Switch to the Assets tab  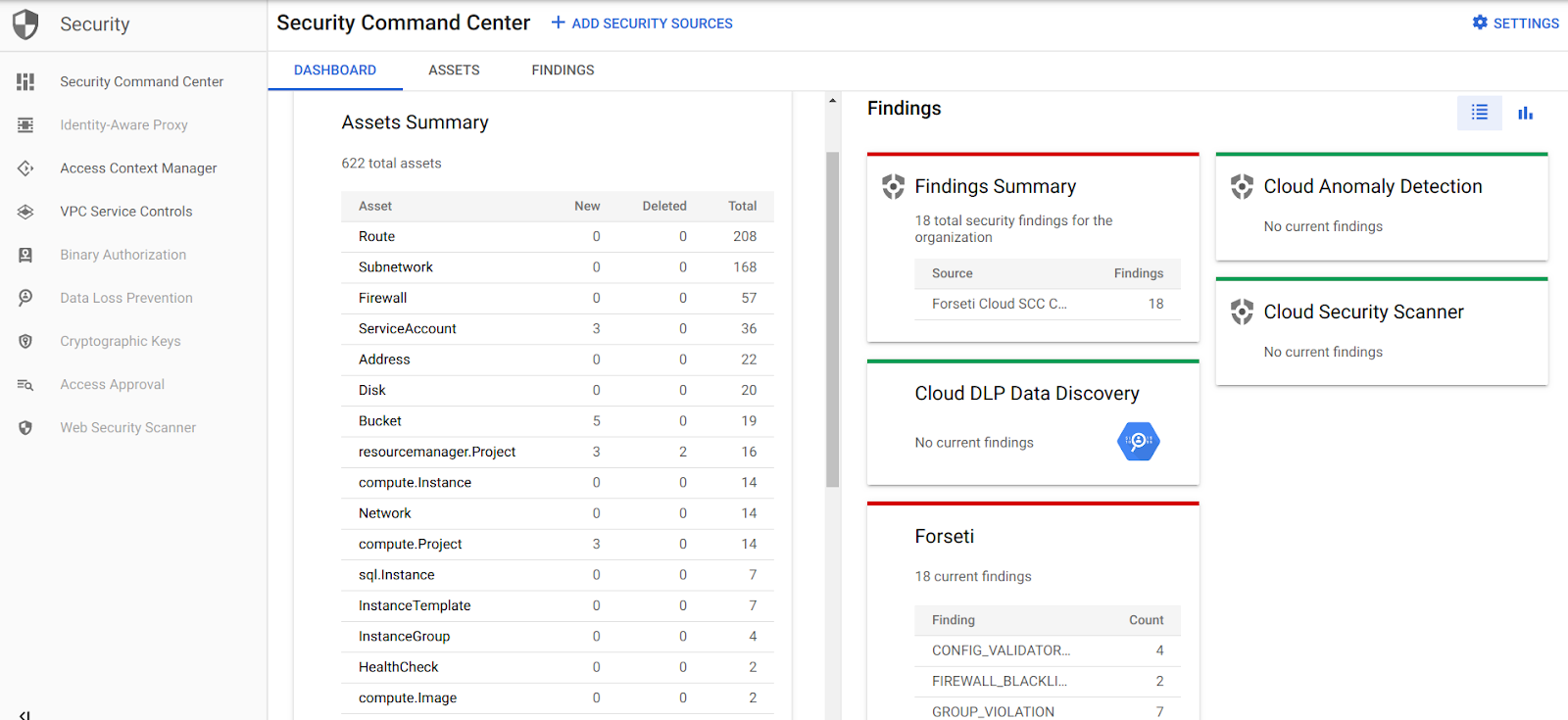[x=454, y=71]
